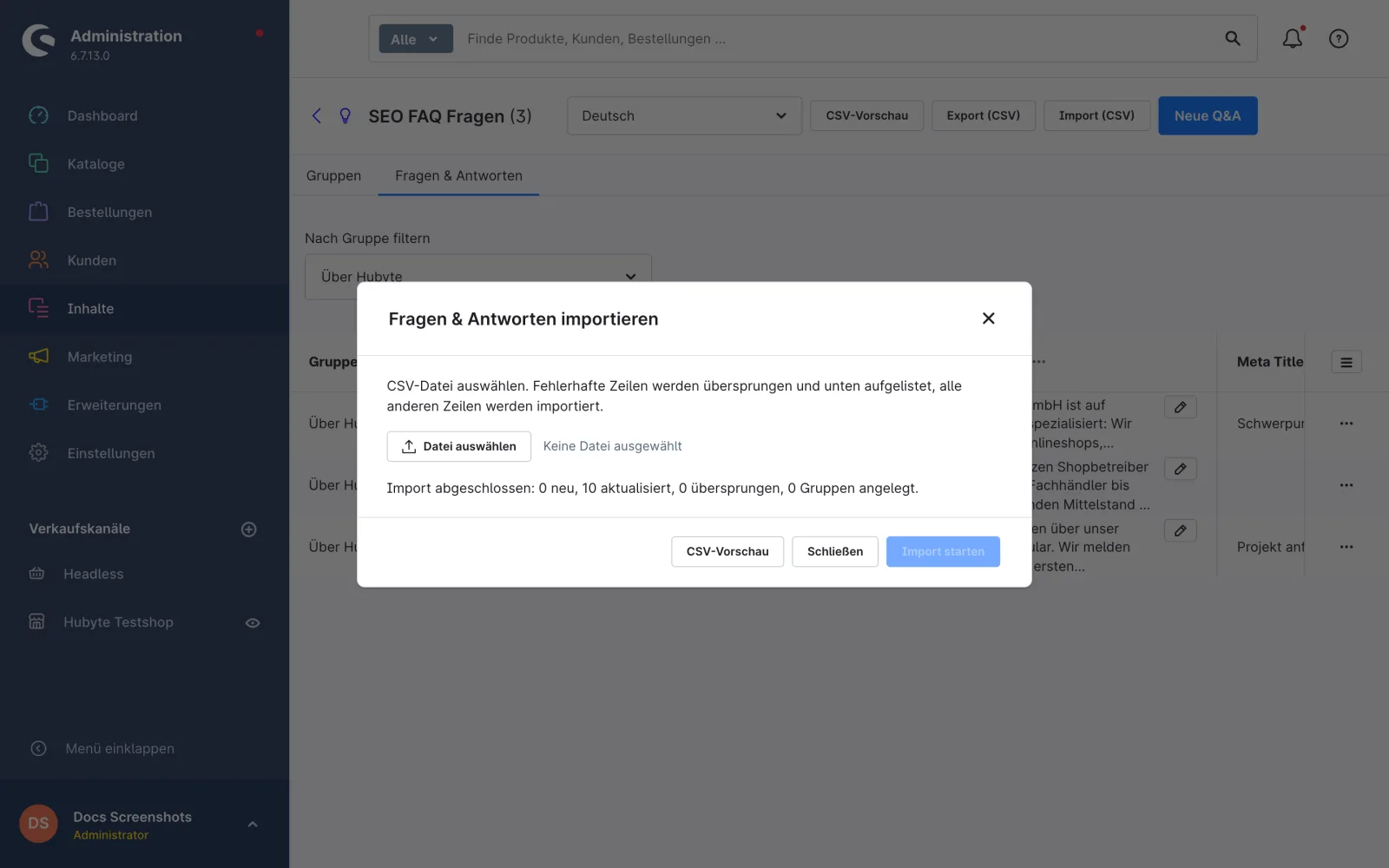The image size is (1389, 868).
Task: Open the context menu of the Schwerpunkt row
Action: coord(1346,424)
